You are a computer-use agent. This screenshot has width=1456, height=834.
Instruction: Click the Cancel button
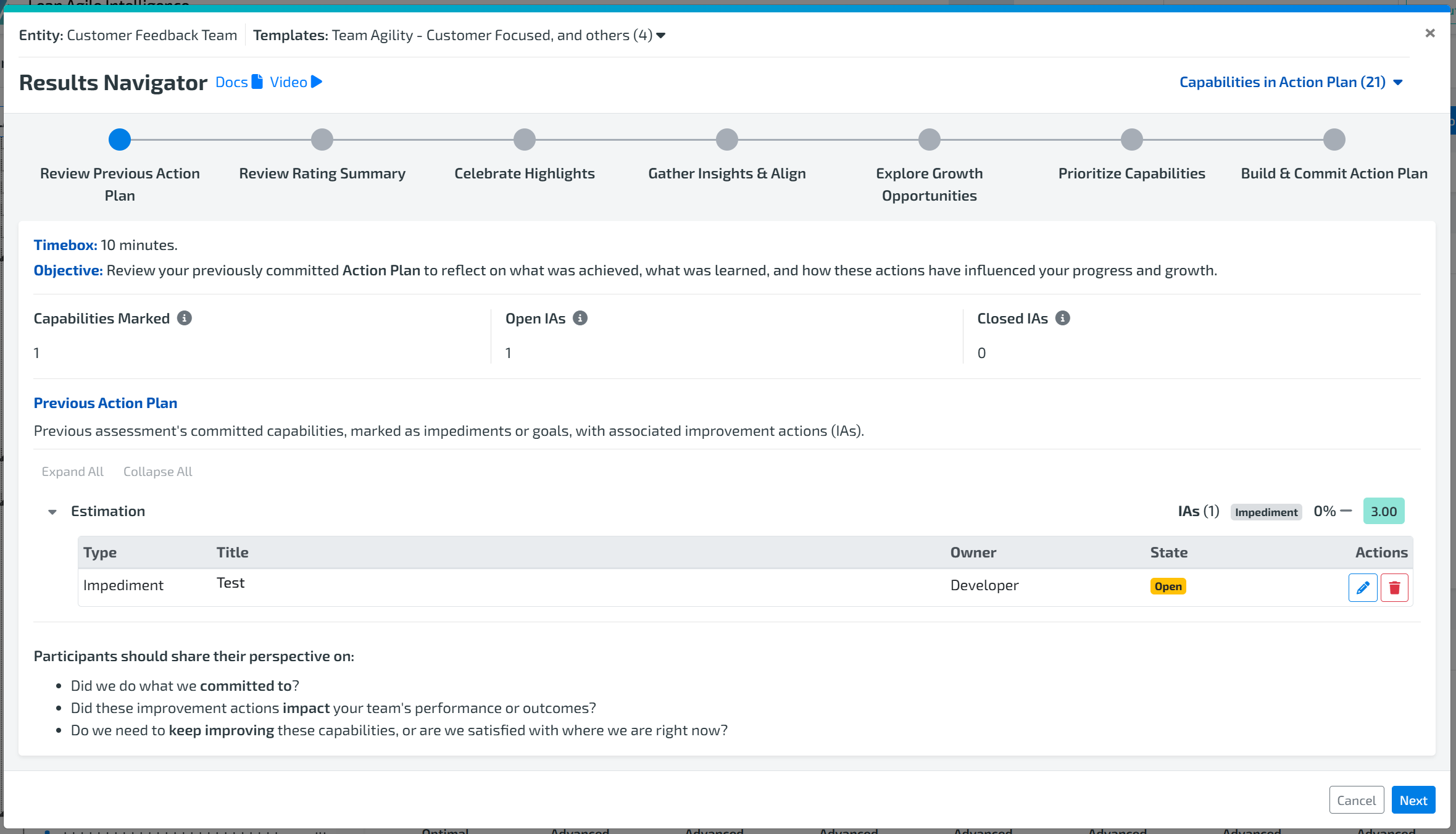coord(1356,800)
